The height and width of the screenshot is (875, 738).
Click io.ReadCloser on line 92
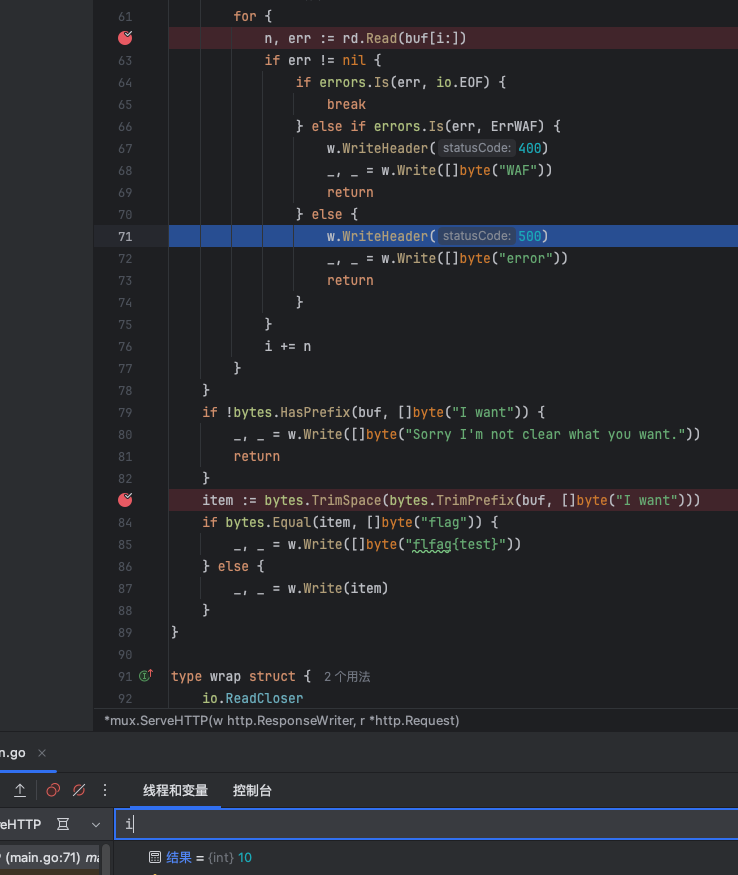253,698
